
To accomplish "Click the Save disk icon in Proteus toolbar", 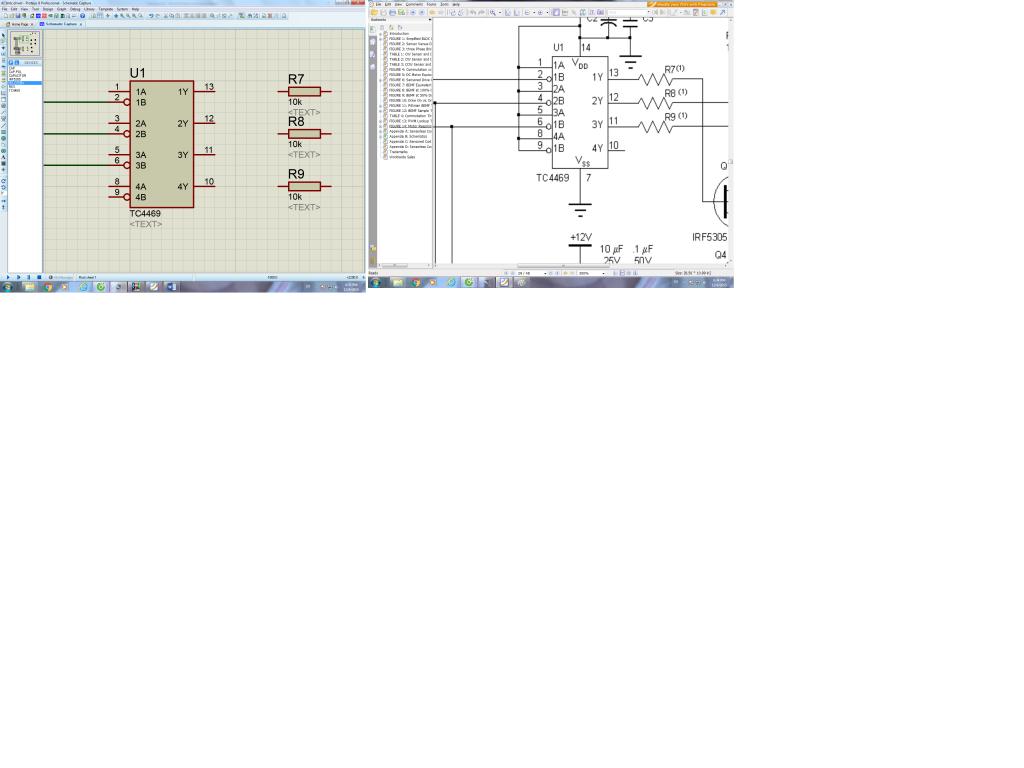I will (18, 16).
